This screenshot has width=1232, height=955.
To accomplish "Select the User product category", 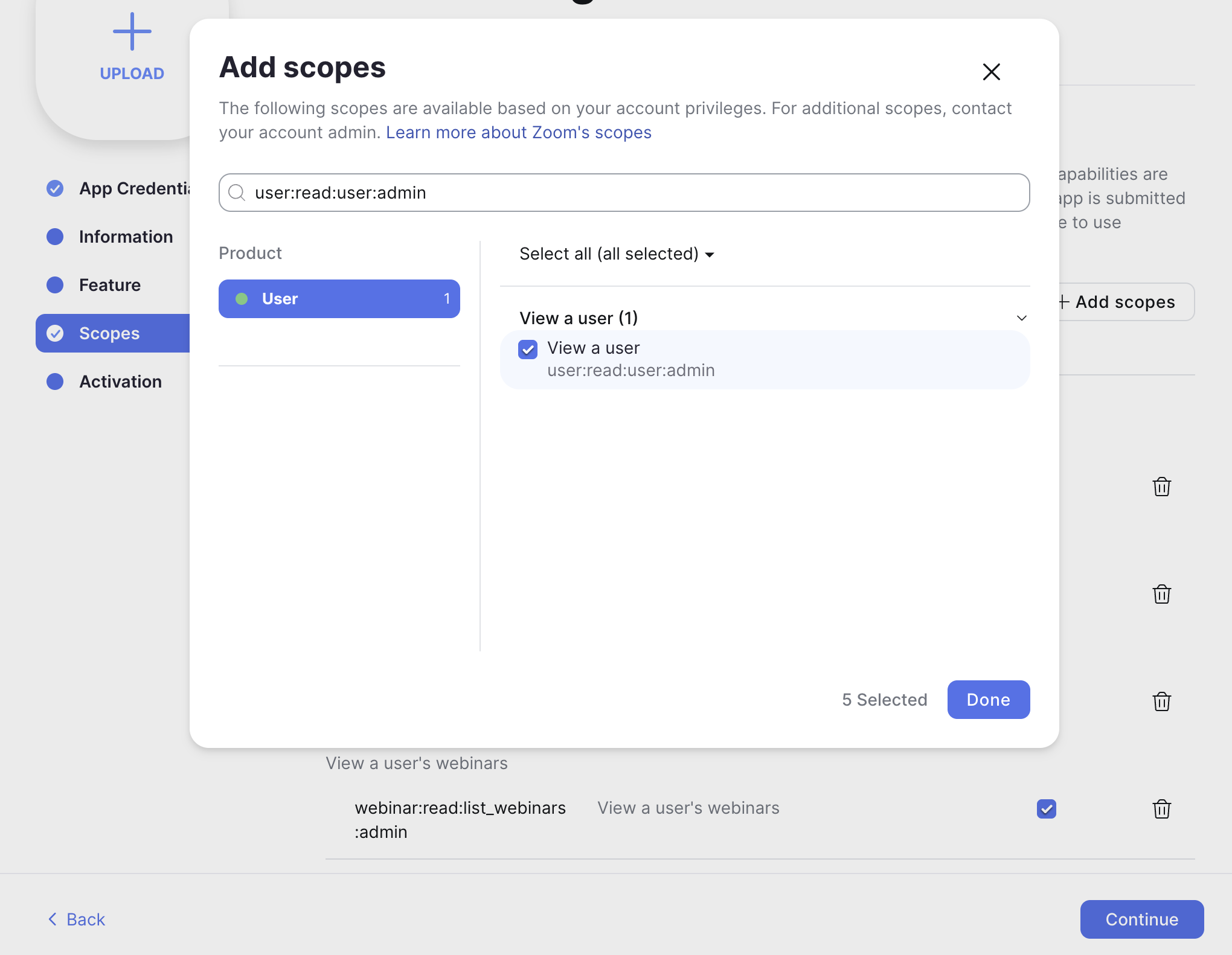I will pyautogui.click(x=339, y=298).
